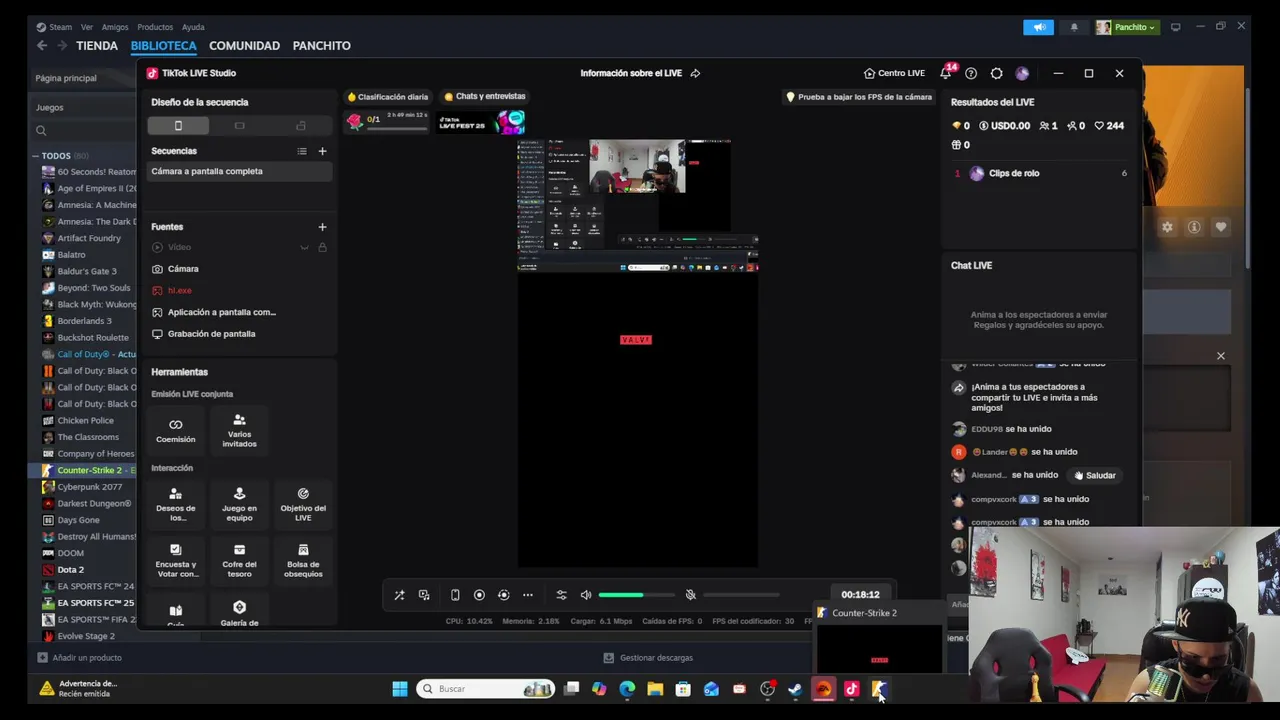Open the Cofre del tesoro tool
The width and height of the screenshot is (1280, 720).
239,561
